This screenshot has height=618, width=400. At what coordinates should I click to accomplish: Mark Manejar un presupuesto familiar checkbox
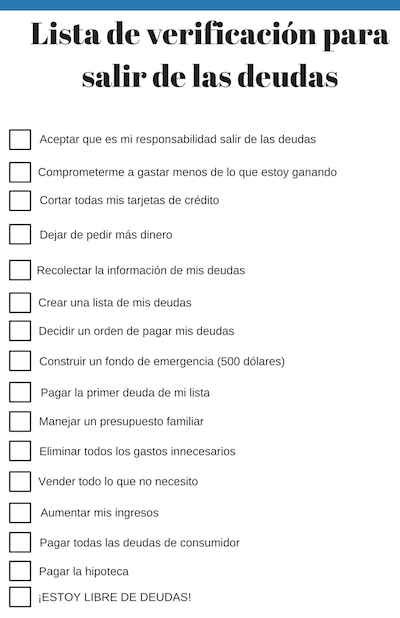[x=20, y=421]
